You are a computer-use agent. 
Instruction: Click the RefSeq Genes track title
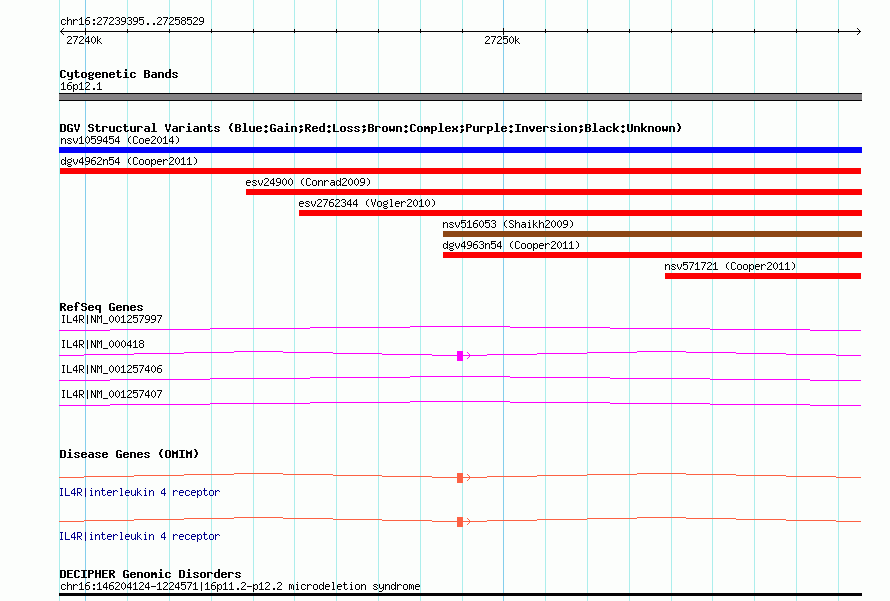click(x=101, y=307)
